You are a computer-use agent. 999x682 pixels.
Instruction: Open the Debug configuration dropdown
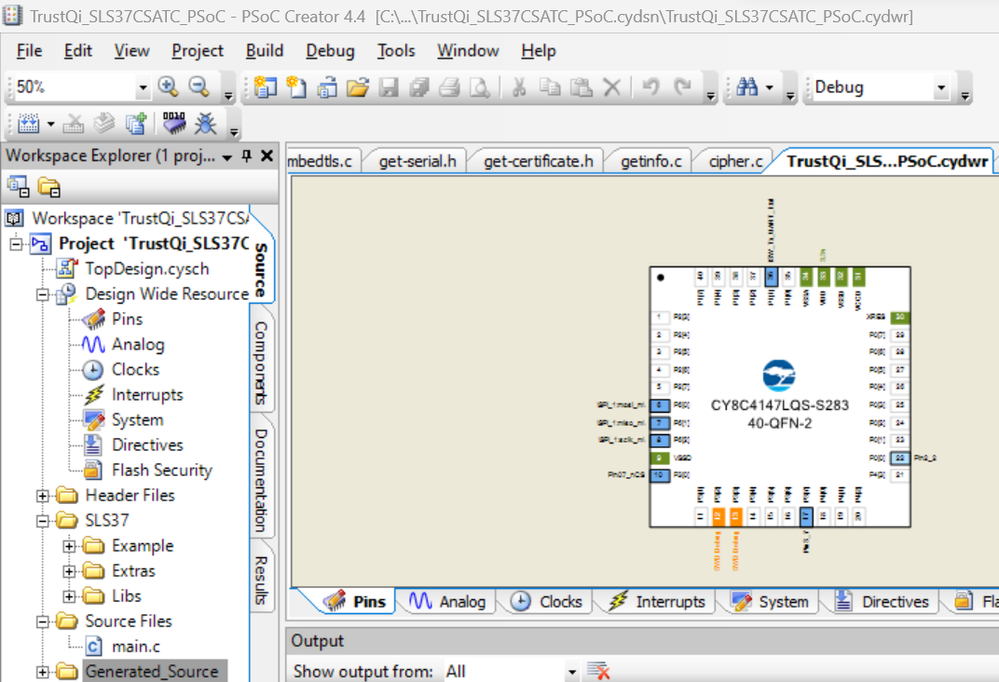click(x=941, y=87)
